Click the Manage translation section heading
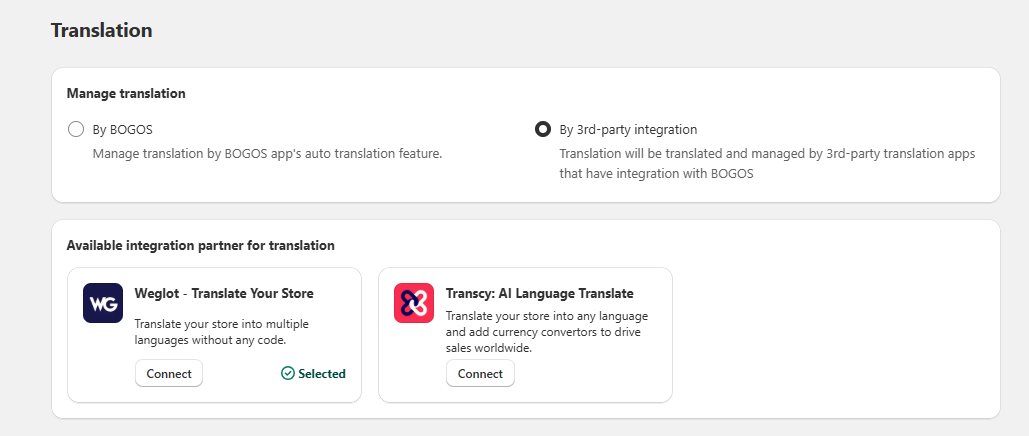 (126, 93)
